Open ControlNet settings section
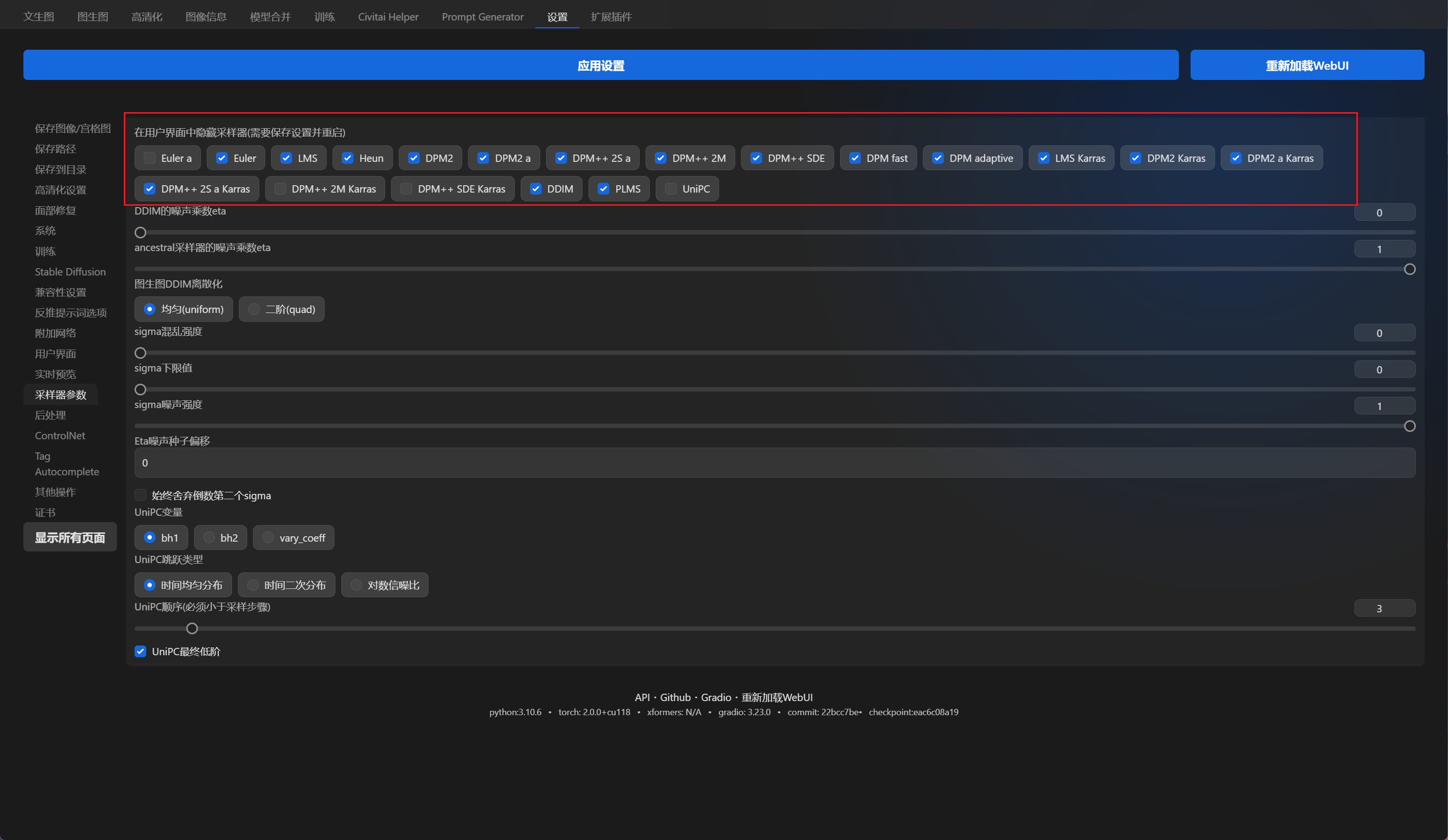Screen dimensions: 1448x840 click(x=60, y=435)
